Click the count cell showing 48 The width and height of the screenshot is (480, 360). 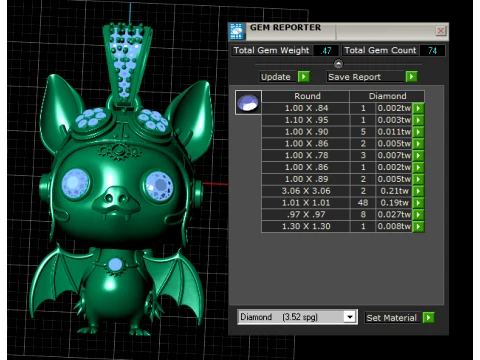click(363, 203)
